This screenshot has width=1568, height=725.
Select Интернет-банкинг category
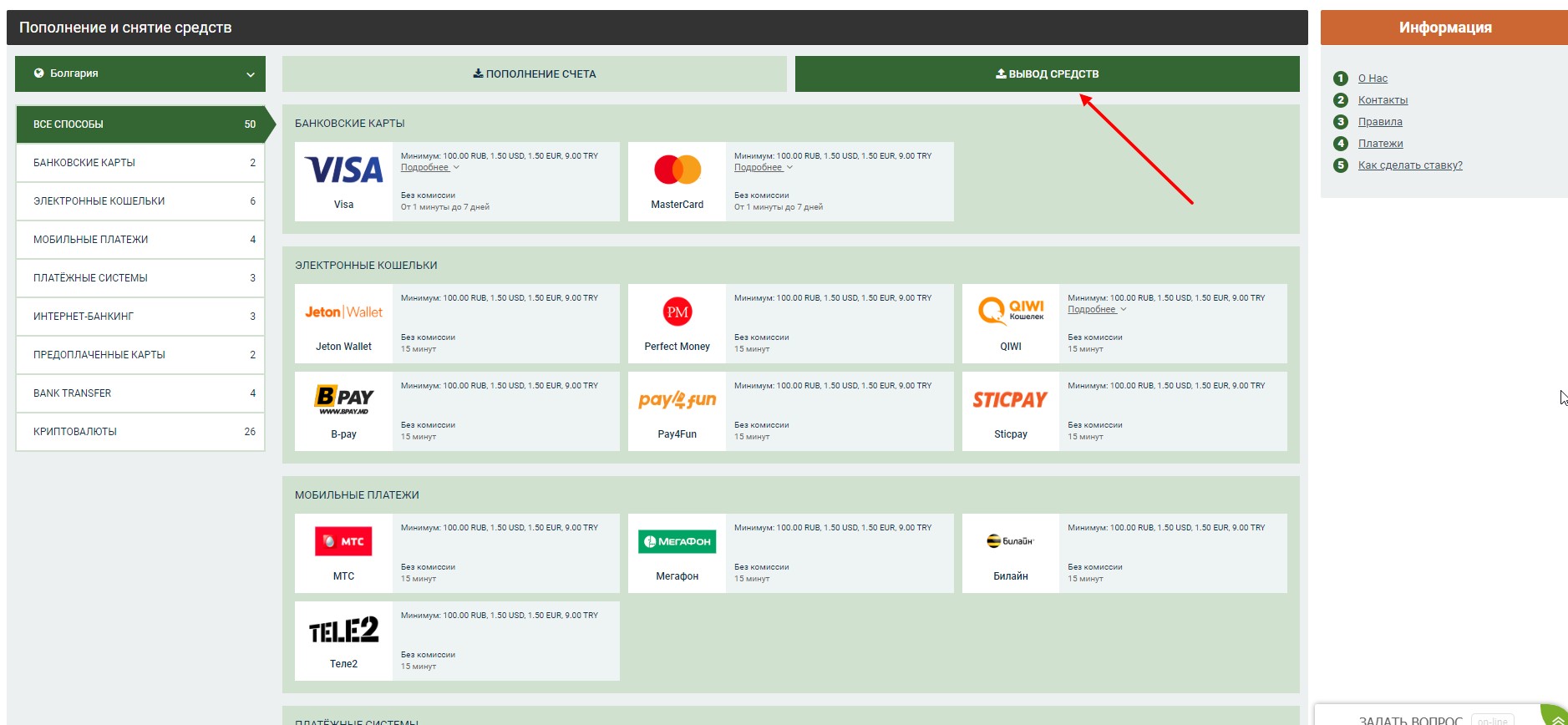coord(140,317)
